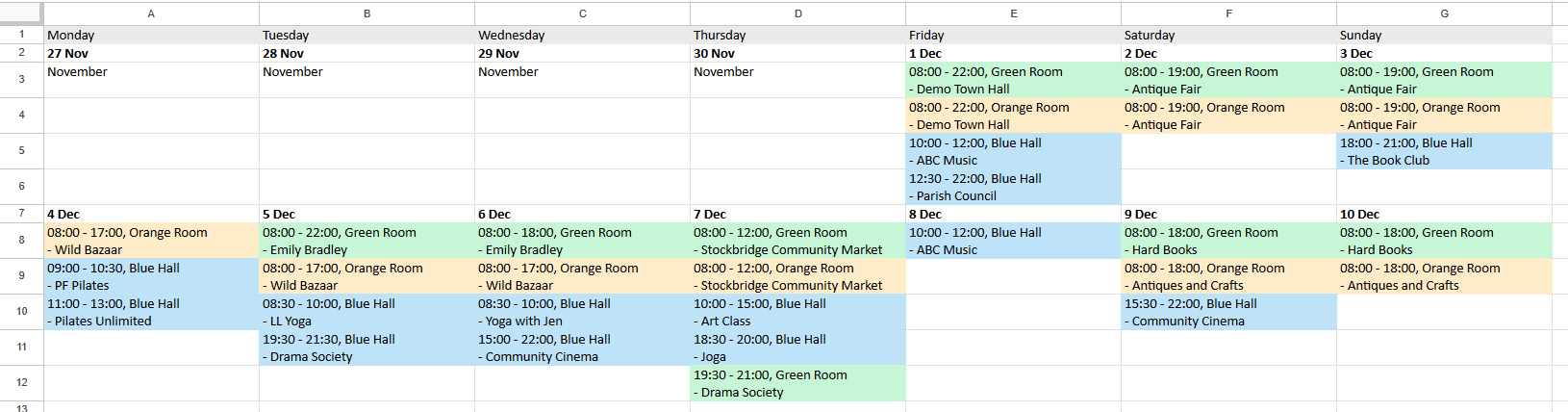The height and width of the screenshot is (412, 1568).
Task: Click the 7 Dec date cell
Action: pos(797,215)
